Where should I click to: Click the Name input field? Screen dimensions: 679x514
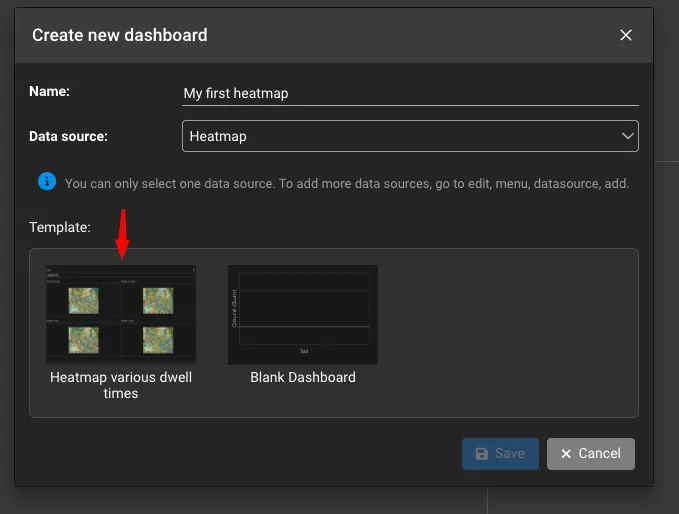point(410,94)
